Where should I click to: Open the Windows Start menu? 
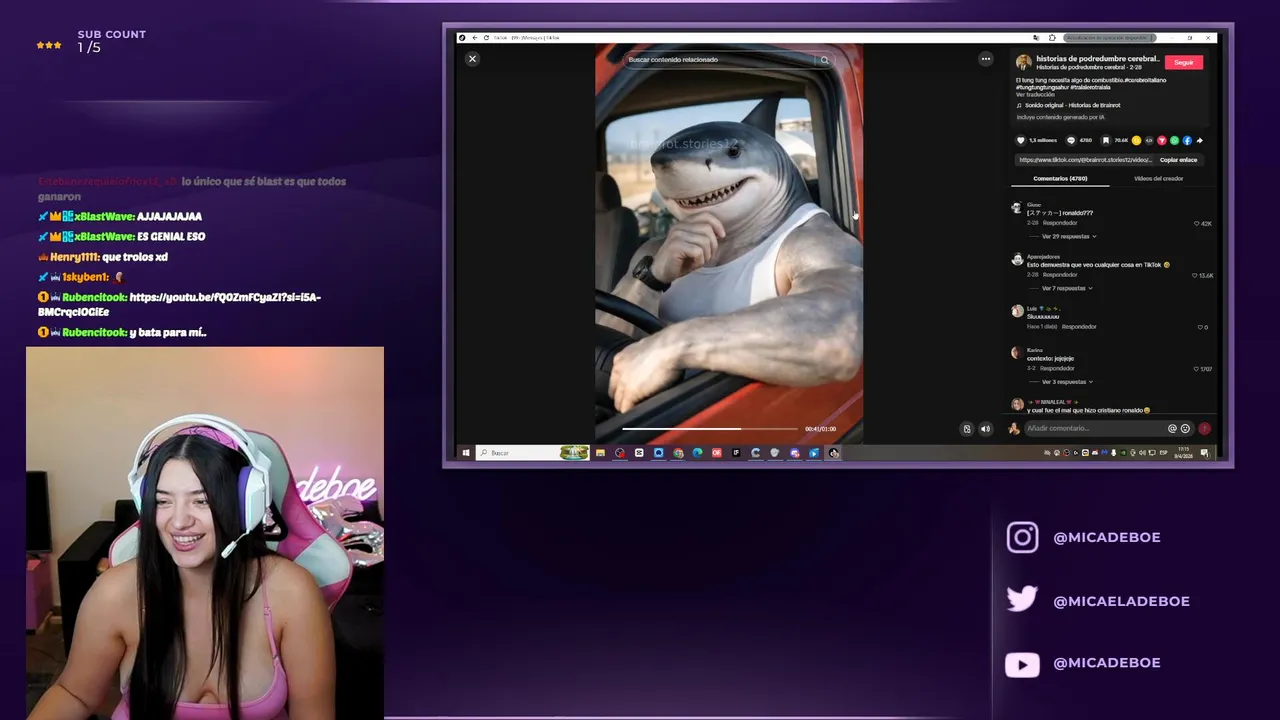coord(465,453)
